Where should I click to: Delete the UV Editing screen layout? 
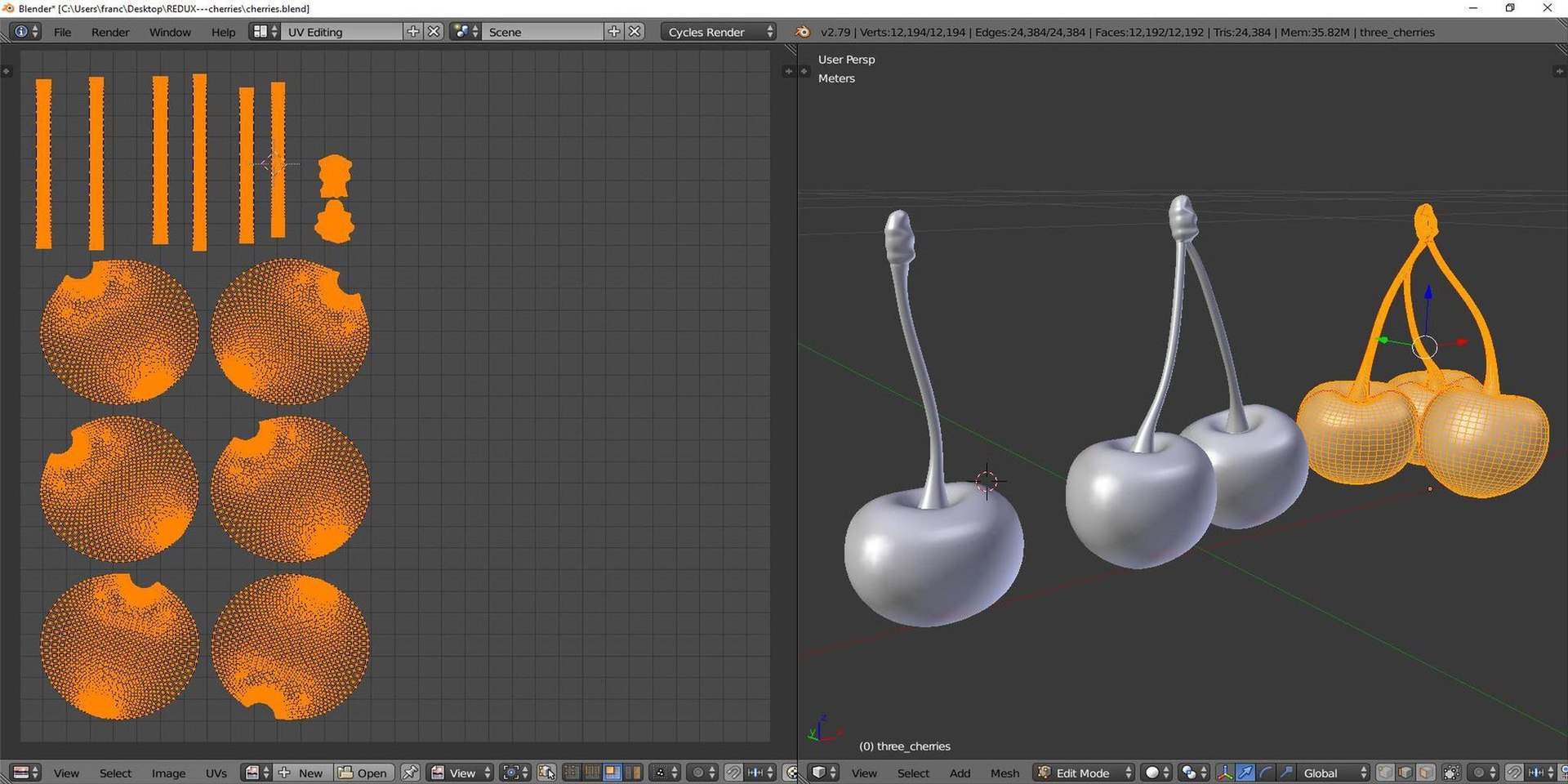pyautogui.click(x=434, y=32)
